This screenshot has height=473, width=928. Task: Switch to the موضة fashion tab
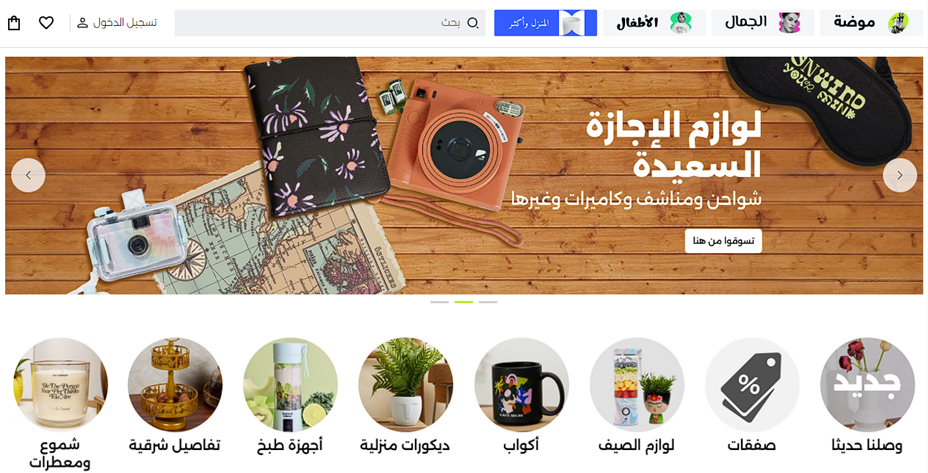click(871, 23)
